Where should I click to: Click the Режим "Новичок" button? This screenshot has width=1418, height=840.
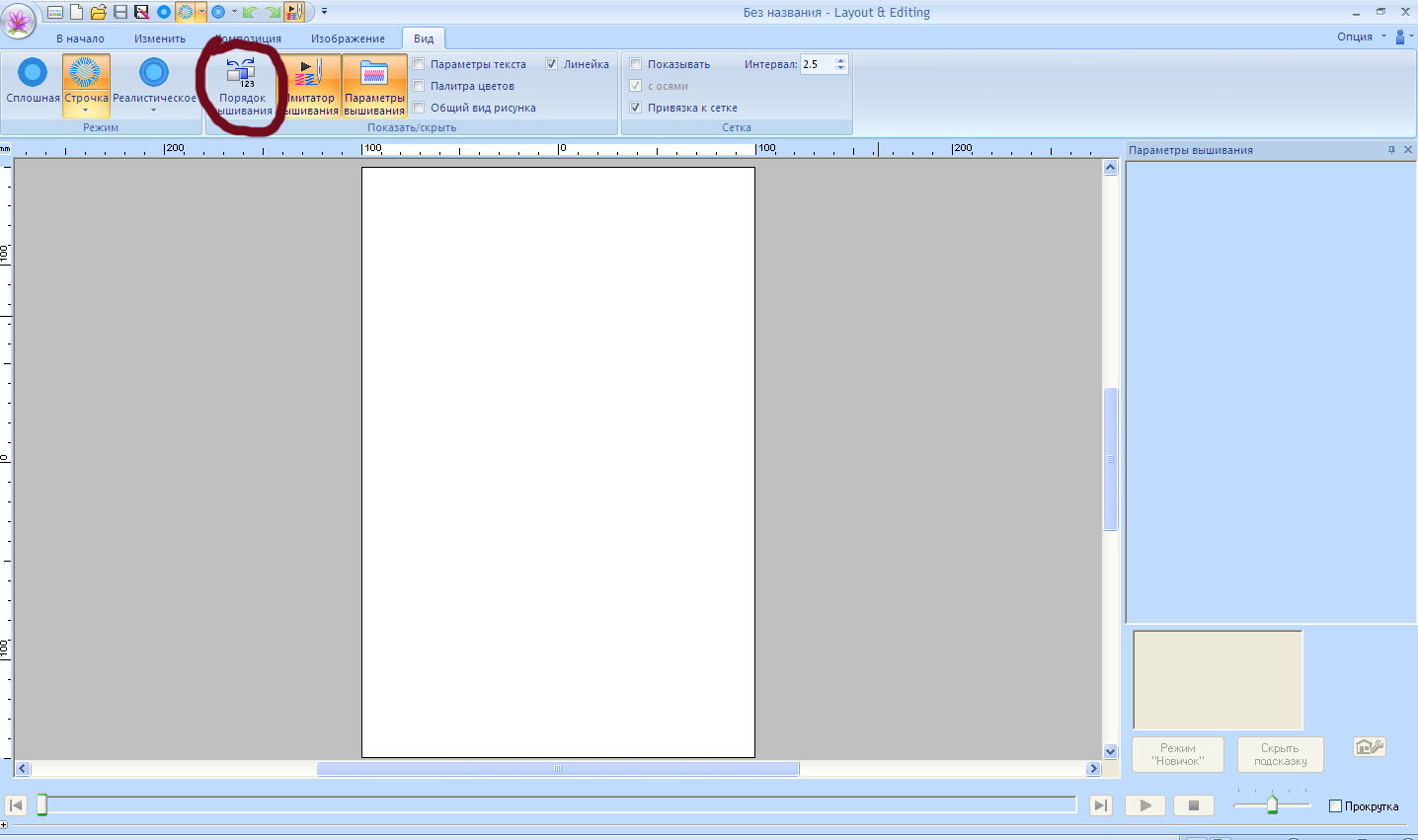1177,755
